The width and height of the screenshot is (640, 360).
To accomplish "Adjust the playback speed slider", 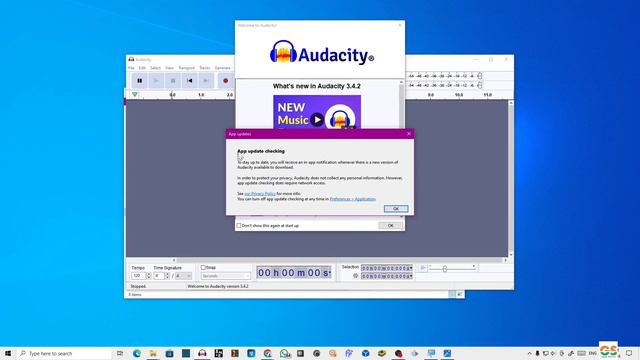I will 444,269.
